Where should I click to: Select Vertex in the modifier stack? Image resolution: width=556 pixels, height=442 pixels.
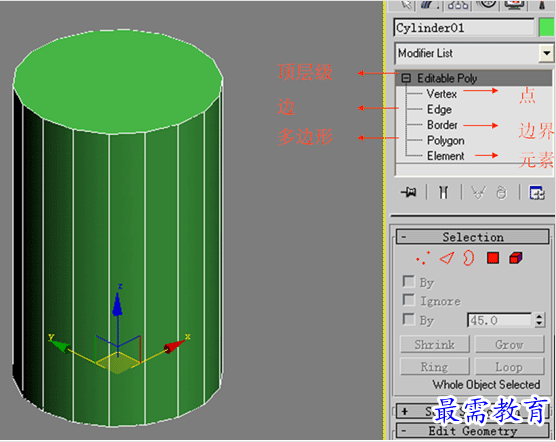click(441, 94)
